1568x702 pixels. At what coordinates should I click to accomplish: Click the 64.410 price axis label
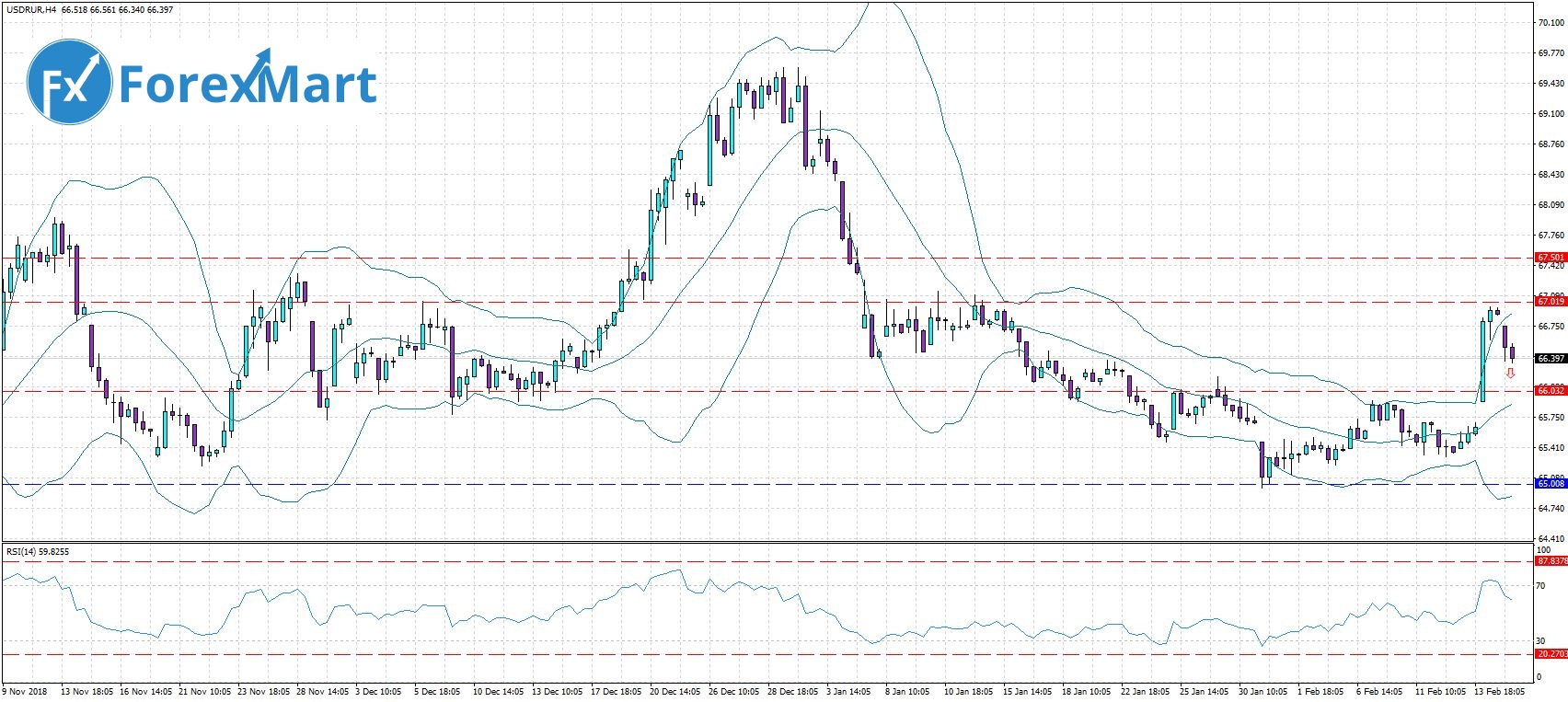pyautogui.click(x=1551, y=538)
